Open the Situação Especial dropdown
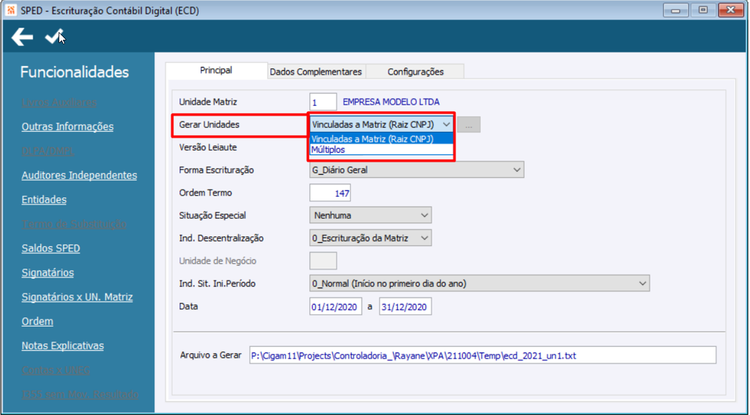 [x=370, y=215]
